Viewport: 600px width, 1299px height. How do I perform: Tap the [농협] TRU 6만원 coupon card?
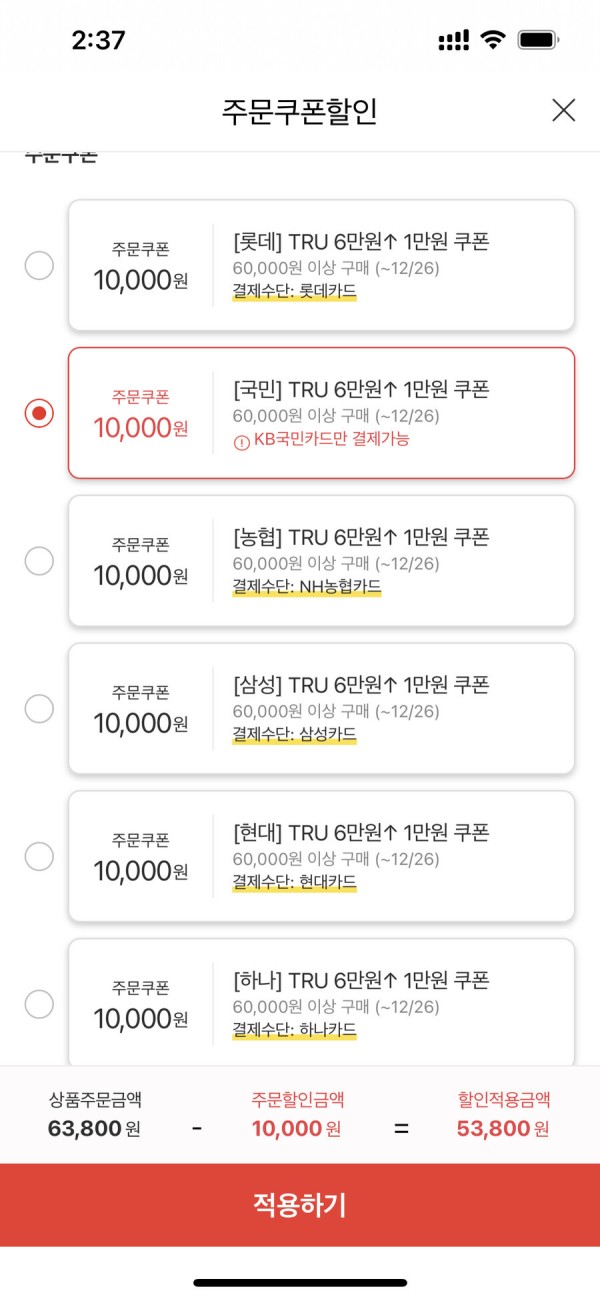click(x=321, y=561)
